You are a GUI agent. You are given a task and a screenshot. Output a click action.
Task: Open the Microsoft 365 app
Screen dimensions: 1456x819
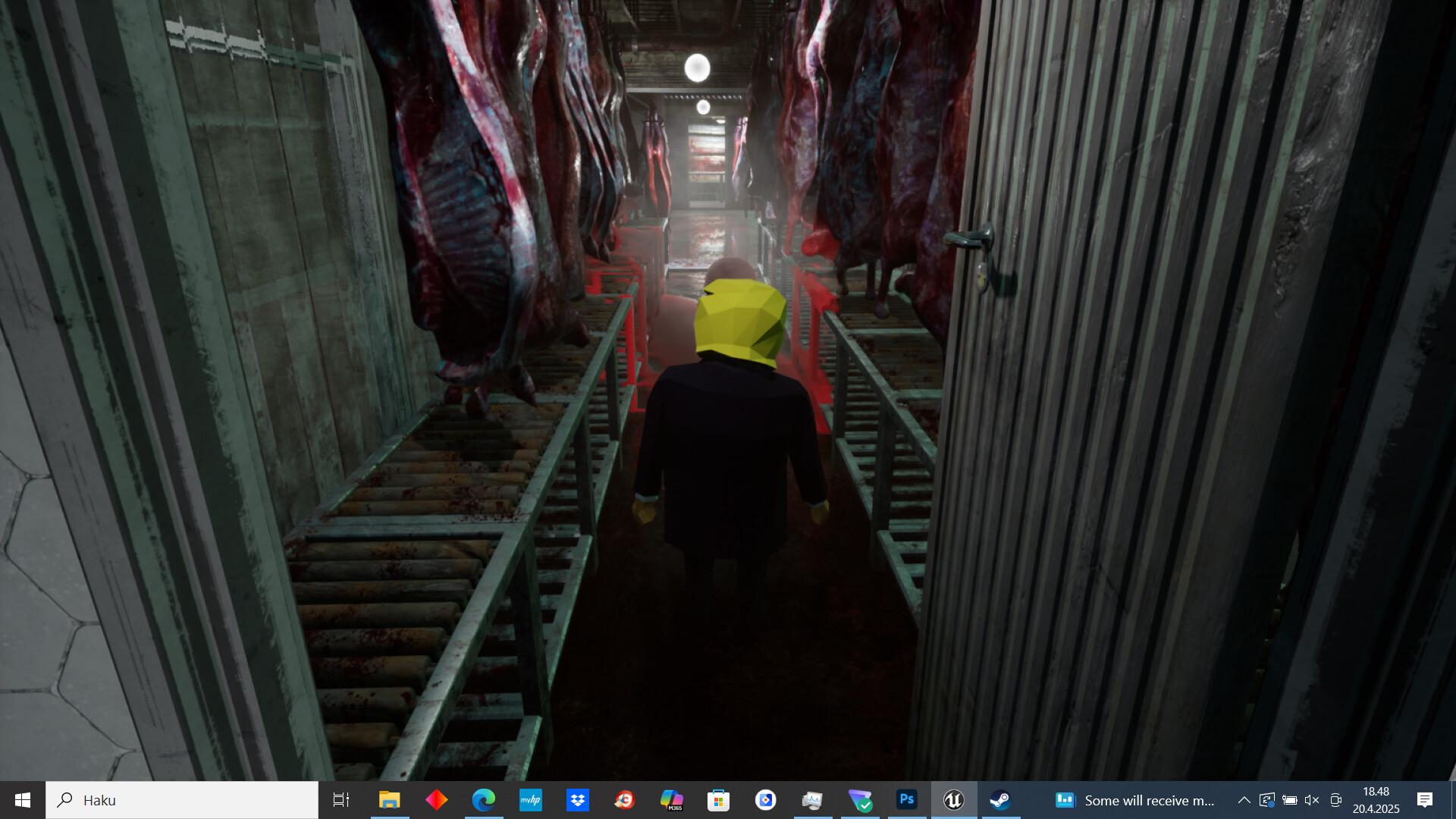(x=672, y=800)
